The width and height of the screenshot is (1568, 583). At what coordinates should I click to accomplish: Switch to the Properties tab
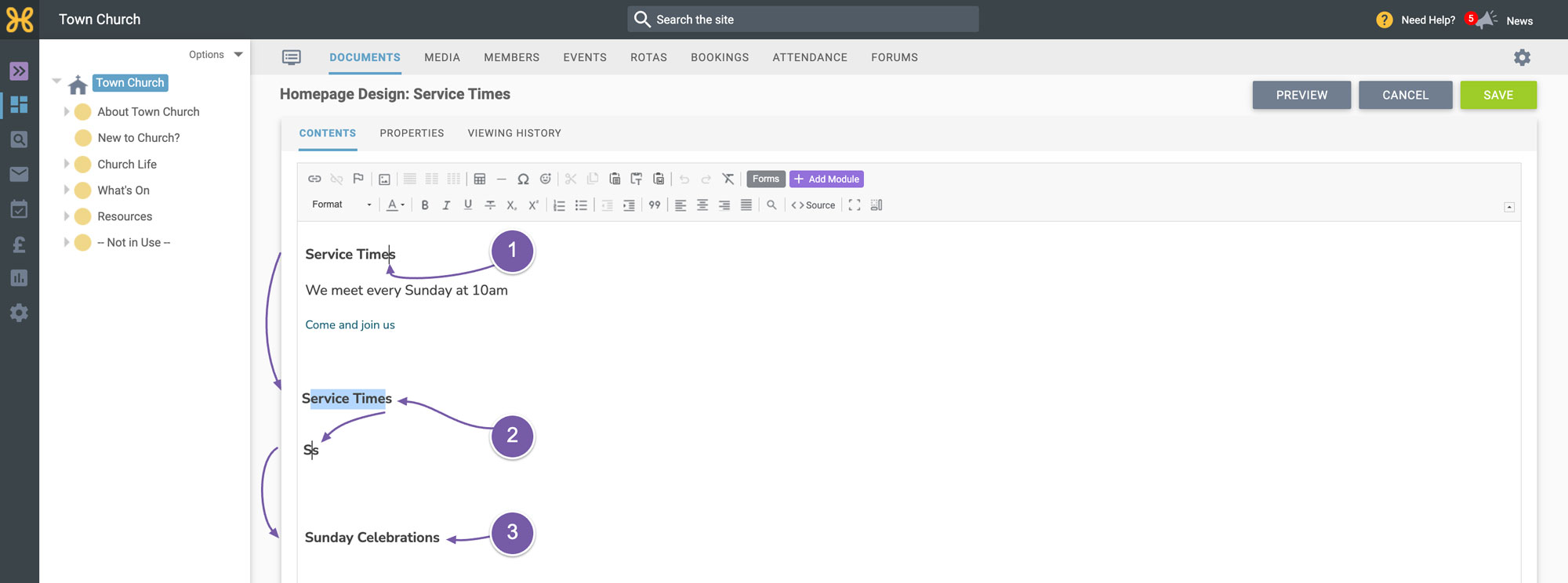click(412, 133)
